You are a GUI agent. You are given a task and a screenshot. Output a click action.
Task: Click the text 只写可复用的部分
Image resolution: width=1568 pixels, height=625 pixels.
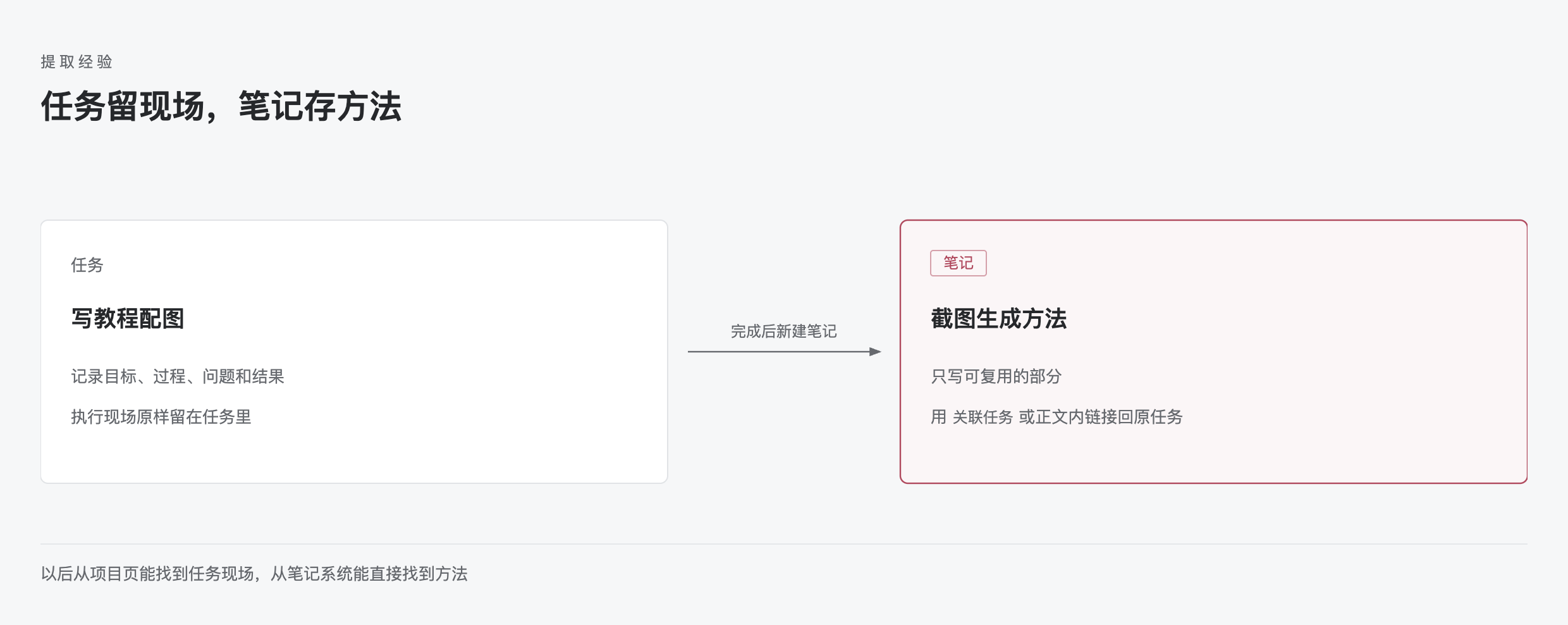[996, 376]
